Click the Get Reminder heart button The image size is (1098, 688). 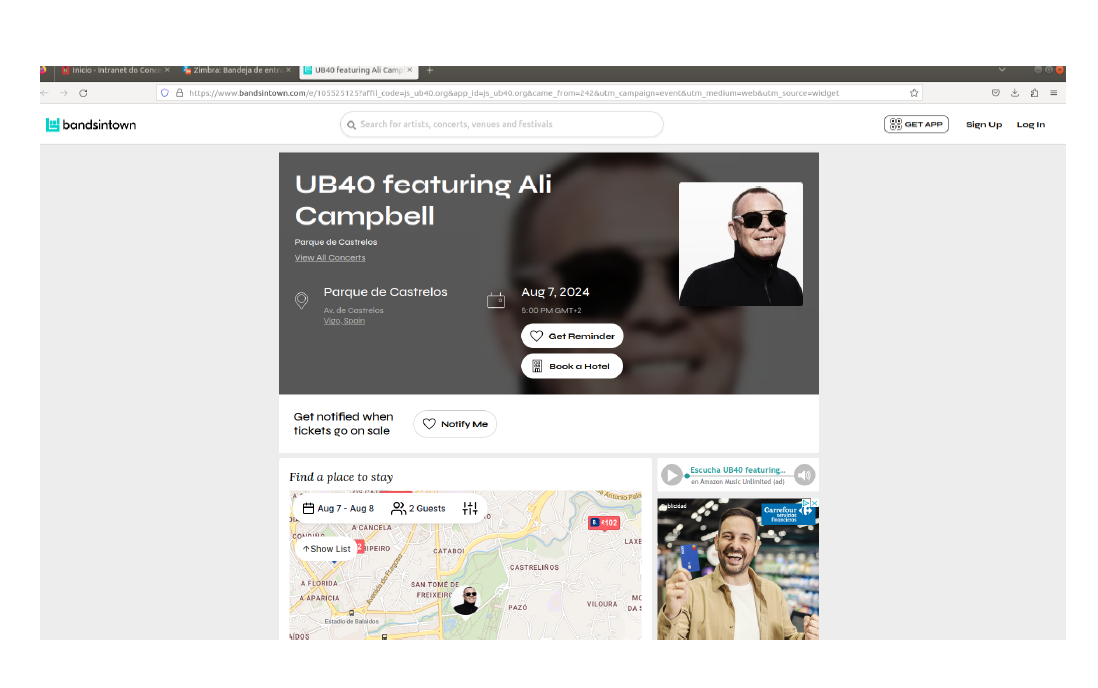[x=572, y=336]
